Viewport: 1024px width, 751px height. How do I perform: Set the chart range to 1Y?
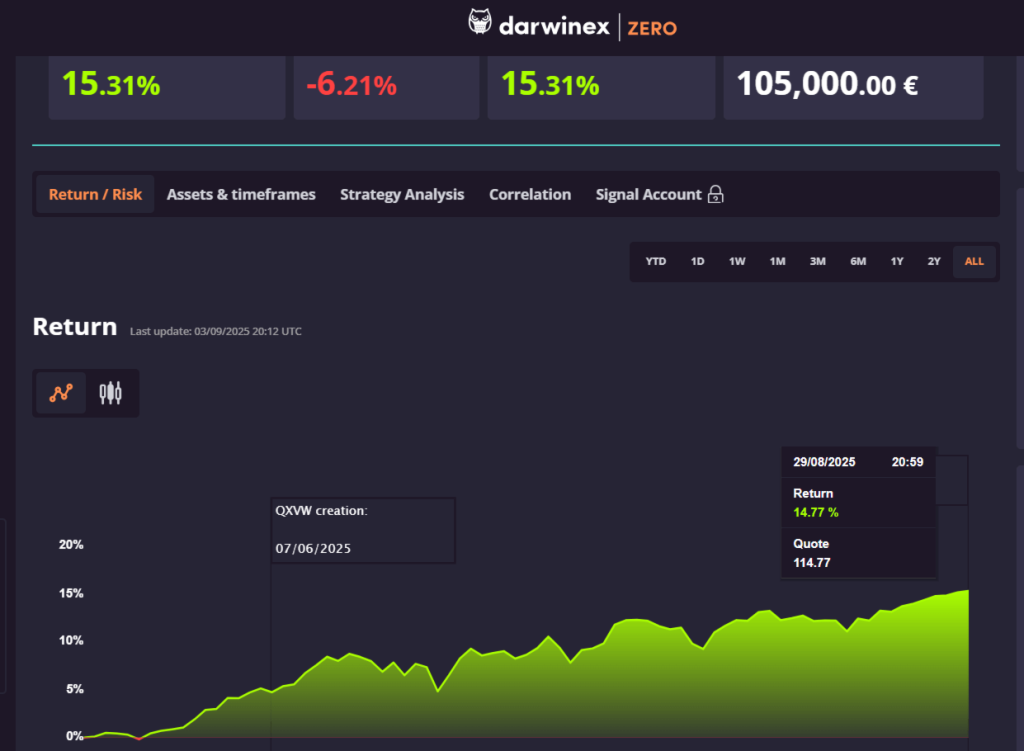coord(897,261)
